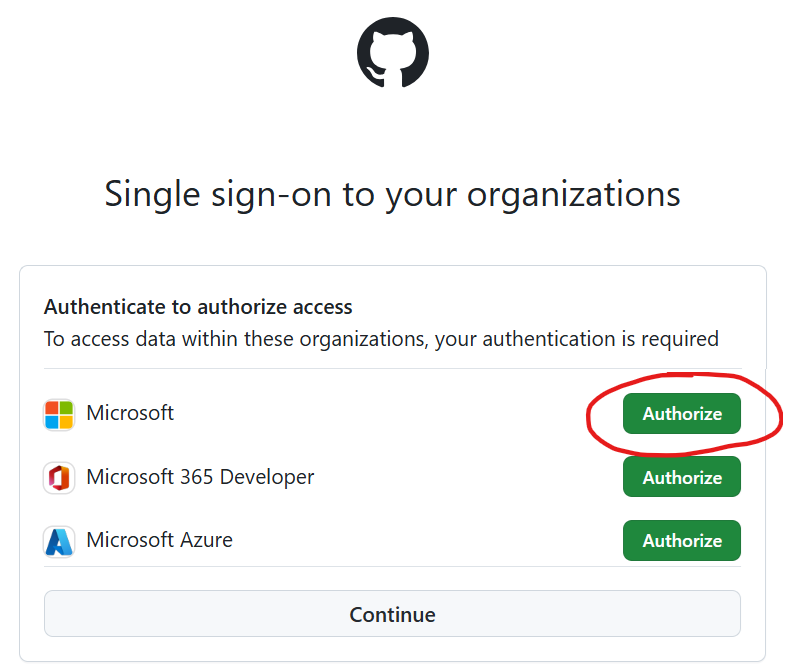Click the Microsoft 365 Developer Office icon
Image resolution: width=786 pixels, height=670 pixels.
pyautogui.click(x=59, y=478)
